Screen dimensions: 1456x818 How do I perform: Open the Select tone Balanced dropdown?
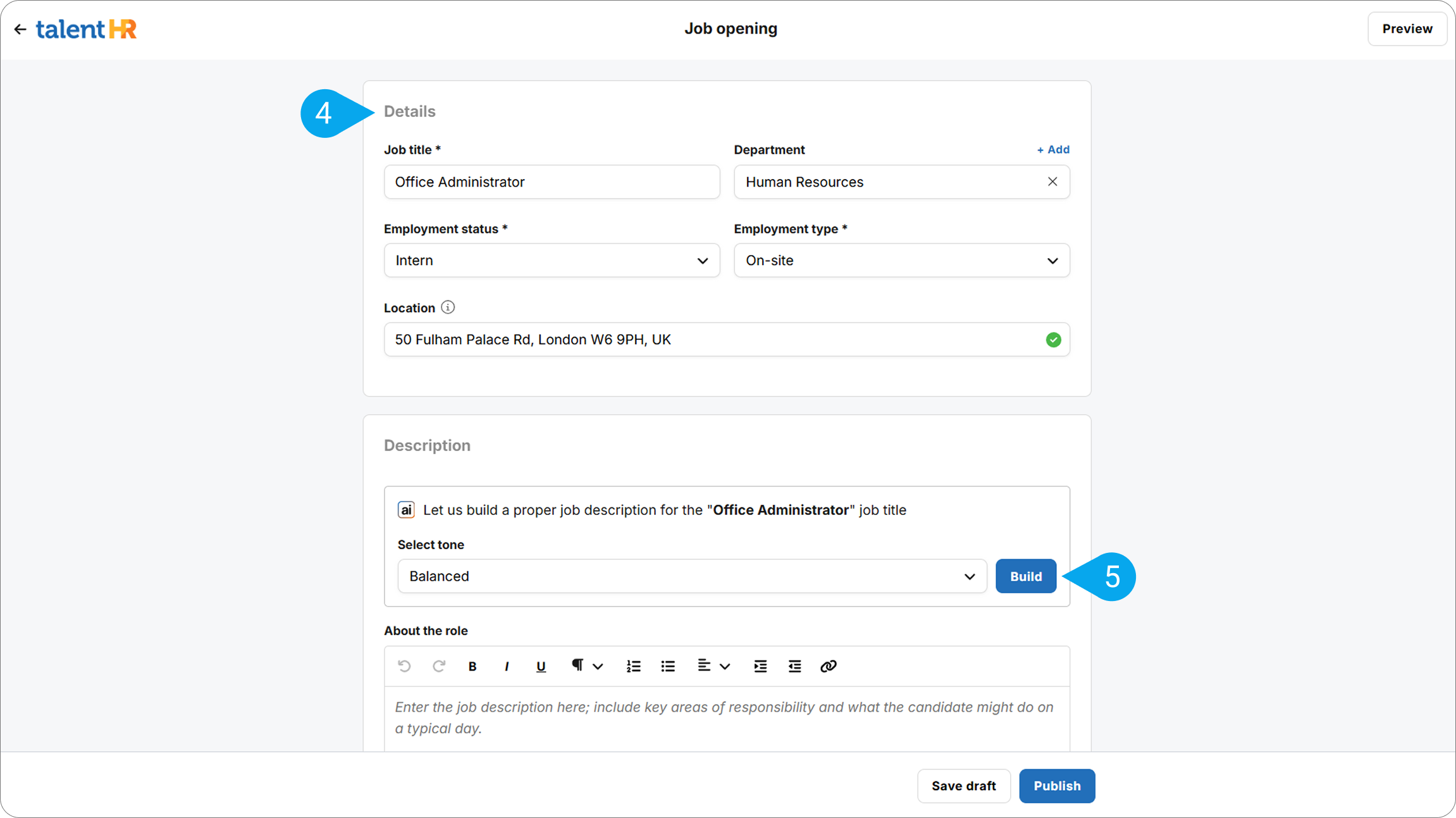(x=692, y=576)
